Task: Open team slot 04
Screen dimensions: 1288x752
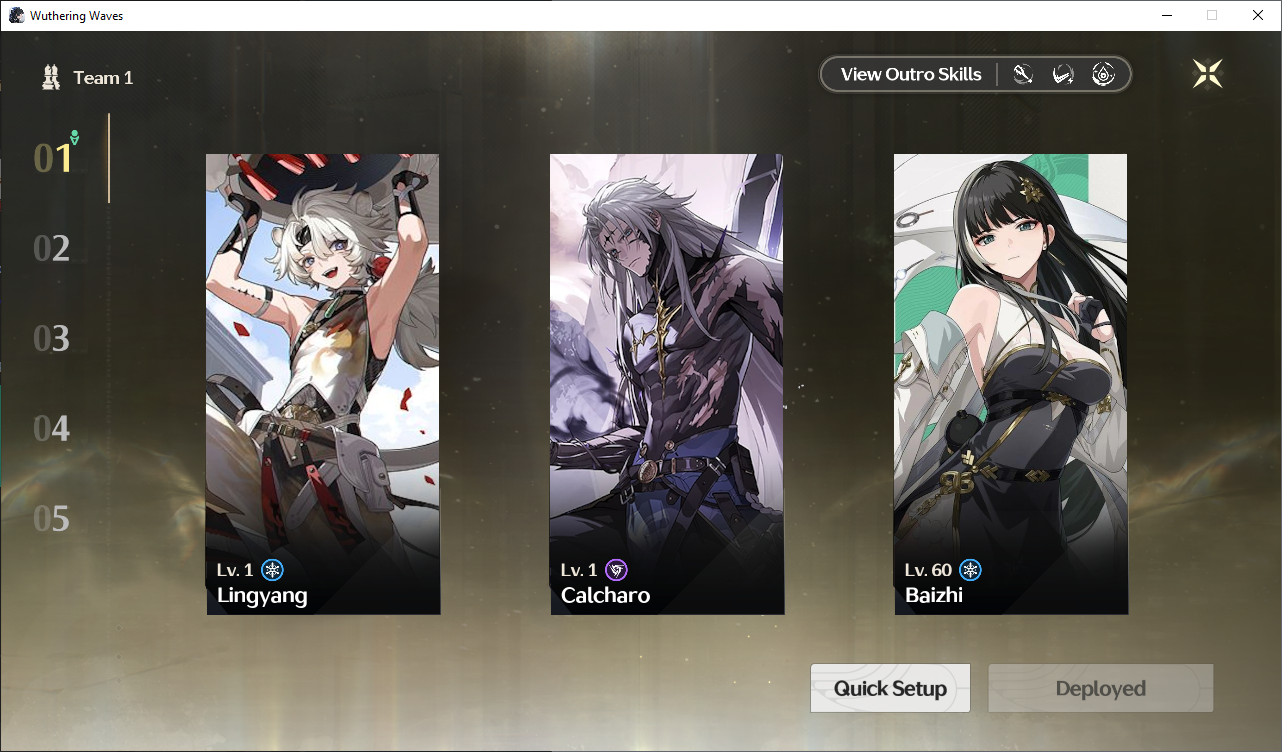Action: click(x=52, y=429)
